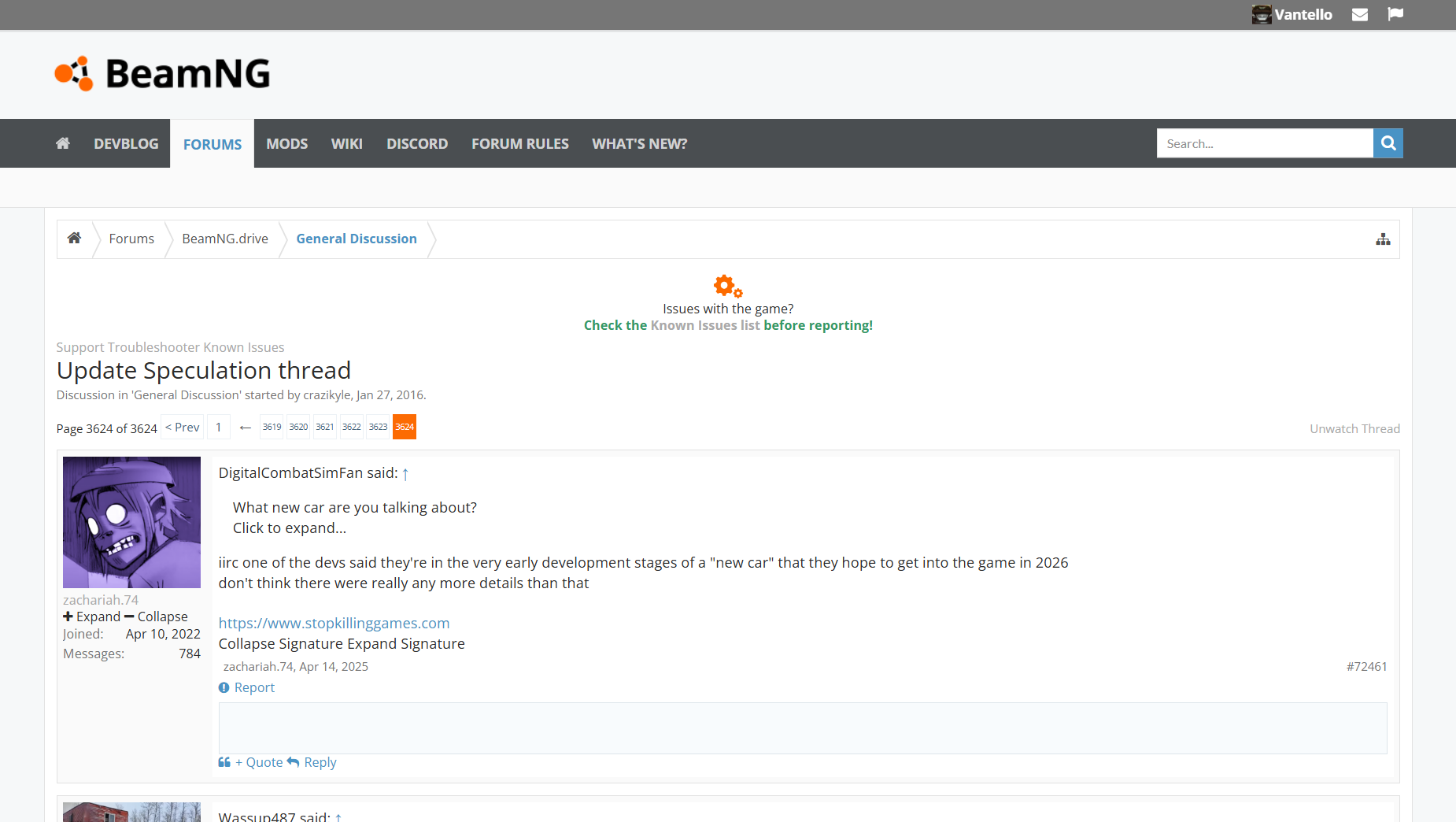
Task: Collapse the signature
Action: [x=281, y=644]
